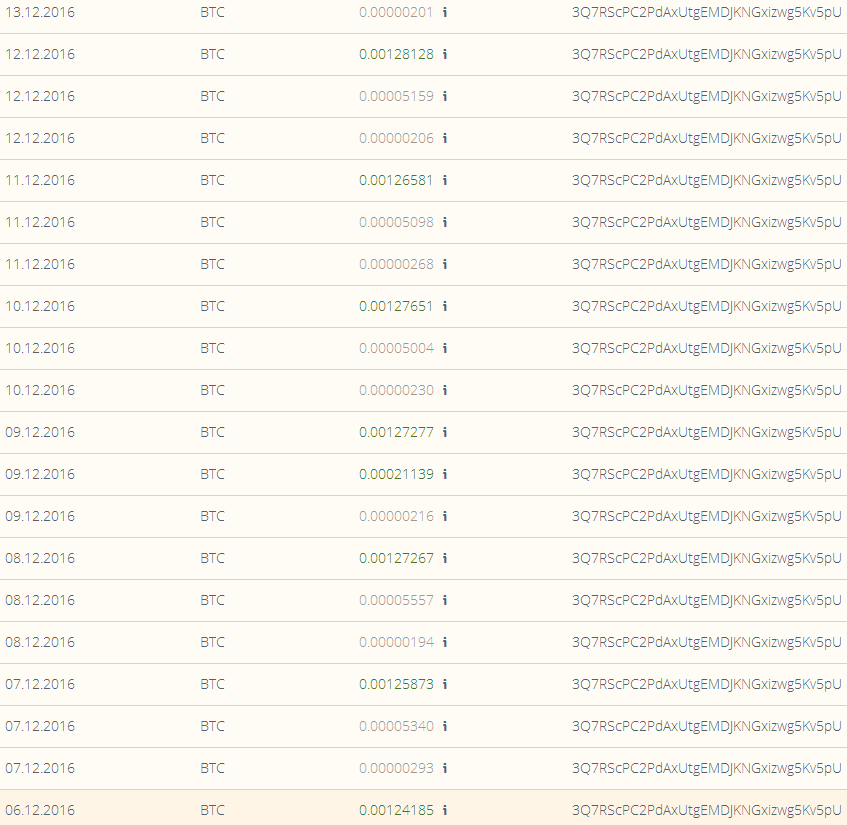This screenshot has width=847, height=825.
Task: Select amount 0.00005340
Action: [396, 726]
